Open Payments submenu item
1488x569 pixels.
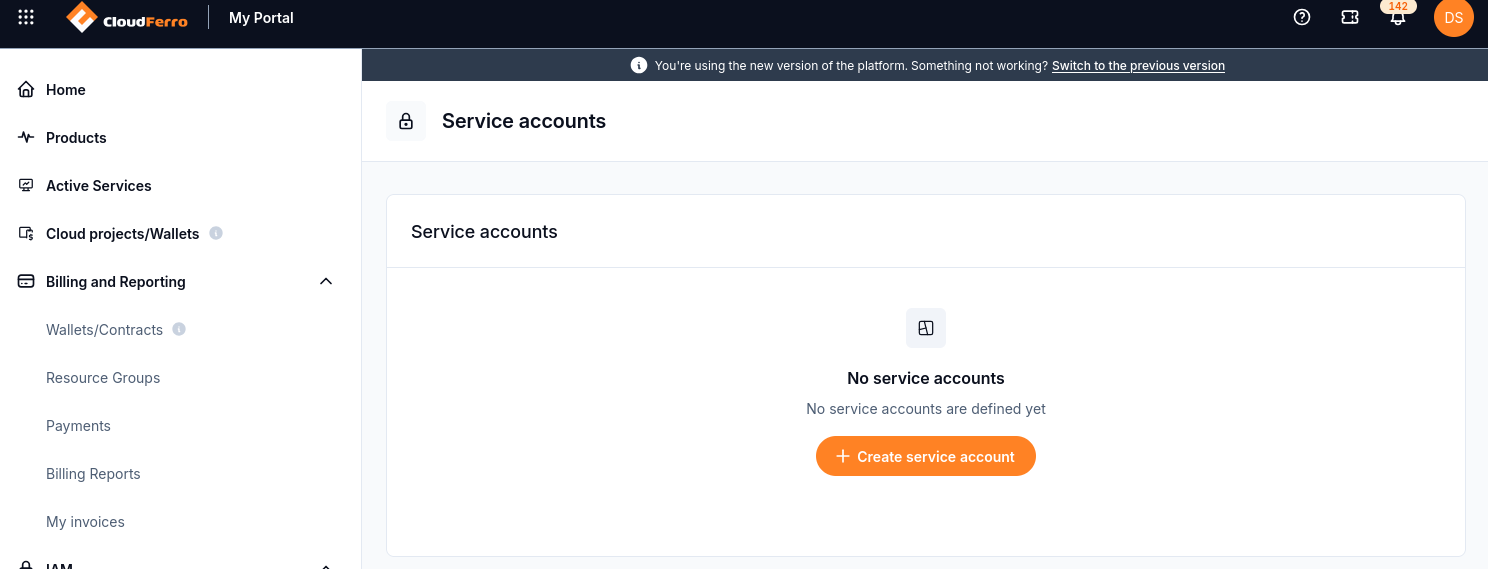pos(78,426)
